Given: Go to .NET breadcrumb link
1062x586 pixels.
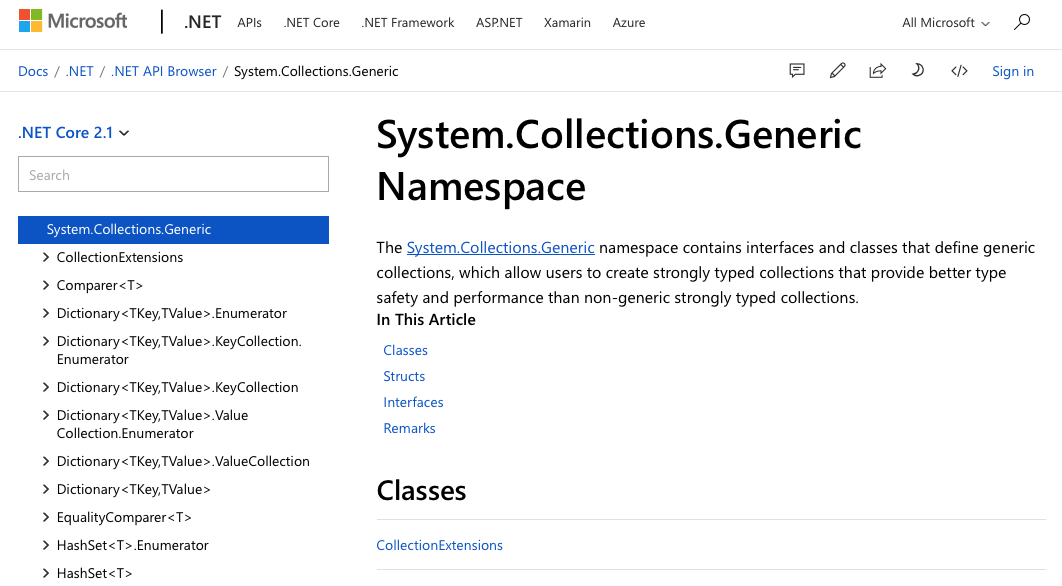Looking at the screenshot, I should [x=79, y=71].
